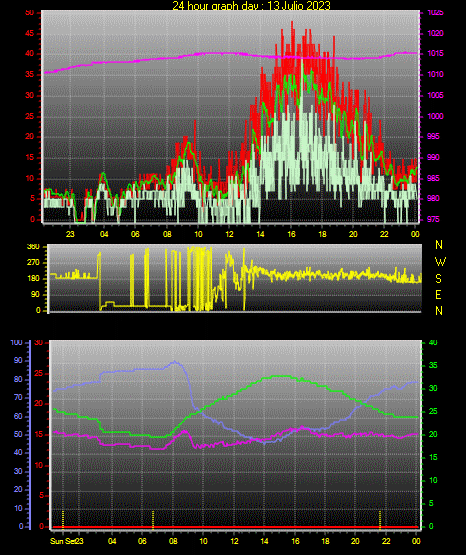
Task: Click the green 15 temperature axis label
Action: click(x=433, y=457)
